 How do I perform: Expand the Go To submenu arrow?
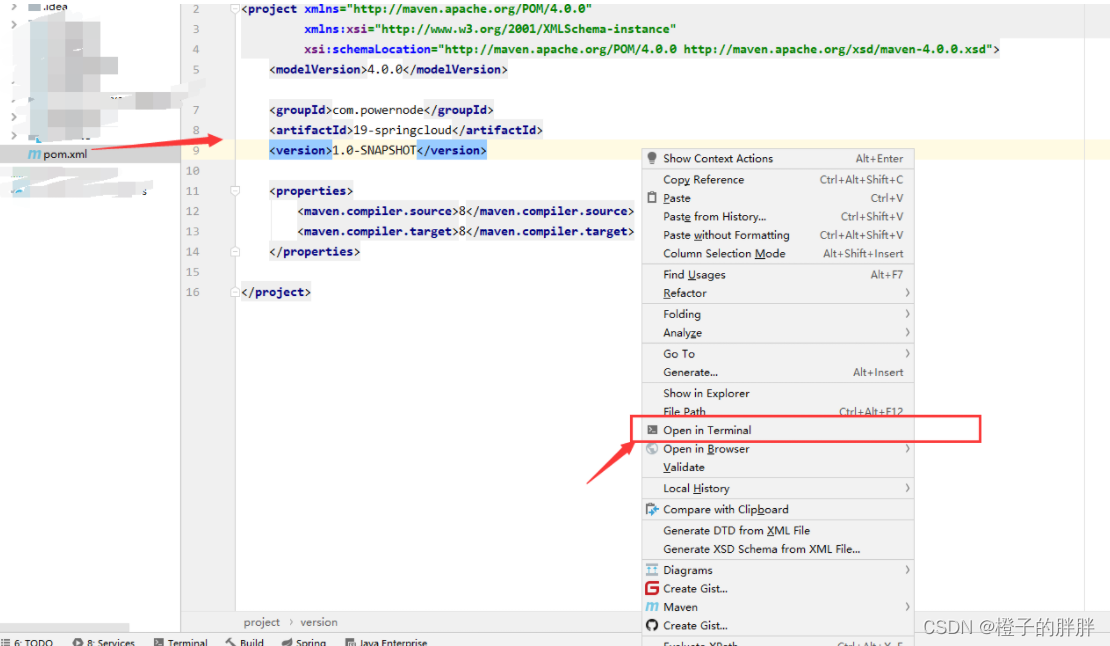907,353
